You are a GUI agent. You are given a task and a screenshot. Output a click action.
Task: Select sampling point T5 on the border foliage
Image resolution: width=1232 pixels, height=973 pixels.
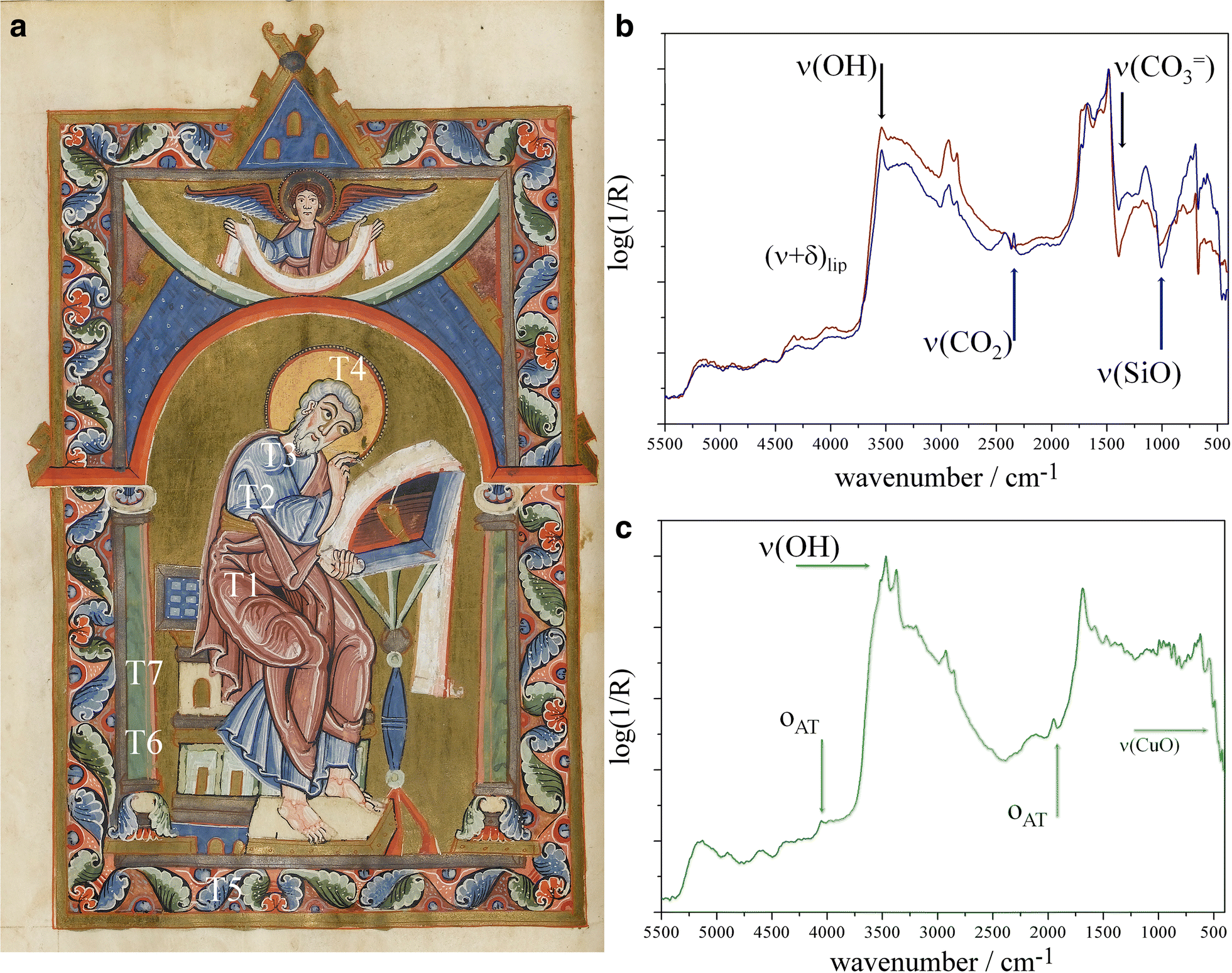coord(223,888)
